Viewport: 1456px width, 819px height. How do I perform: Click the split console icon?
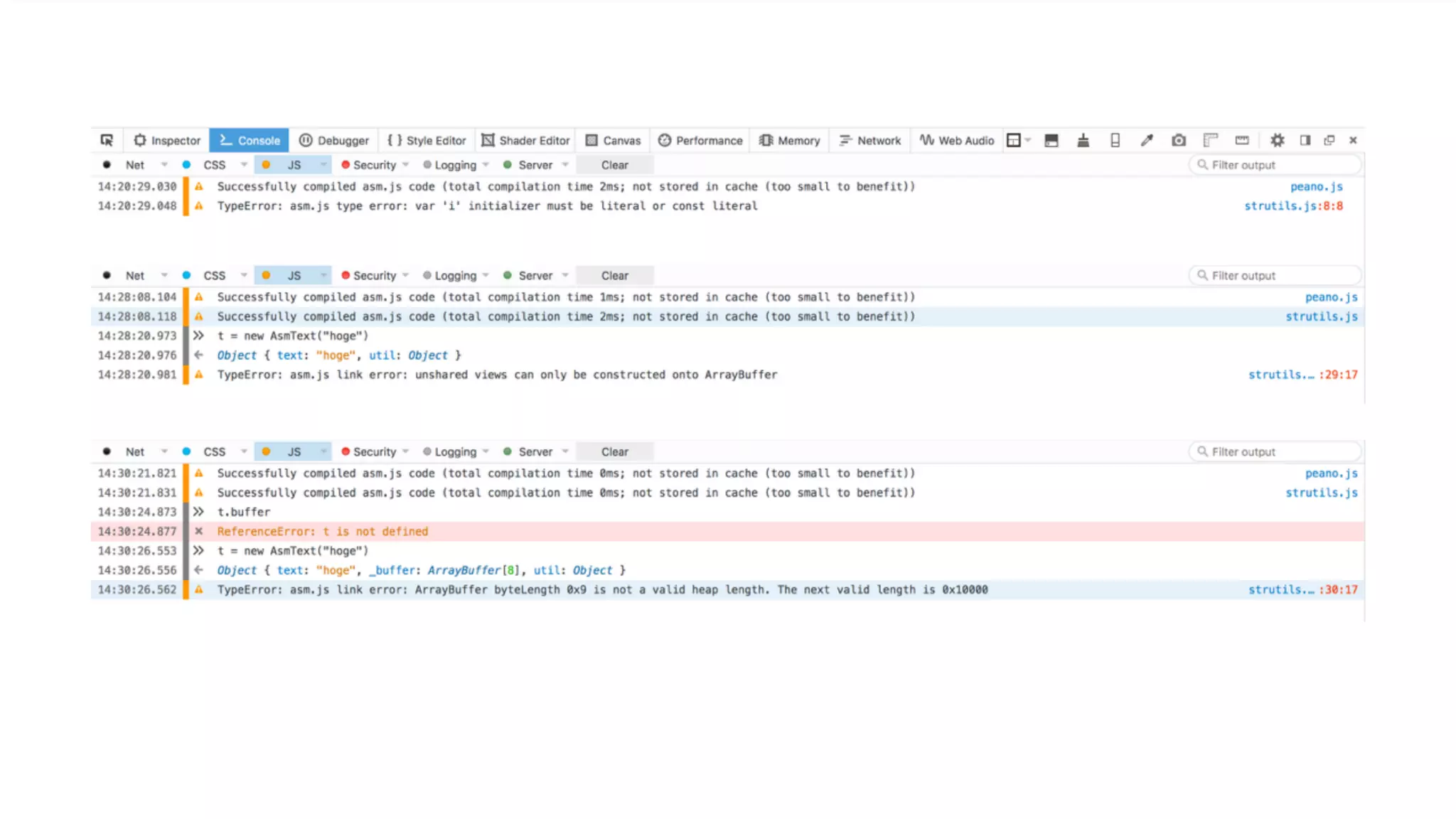click(x=1051, y=140)
